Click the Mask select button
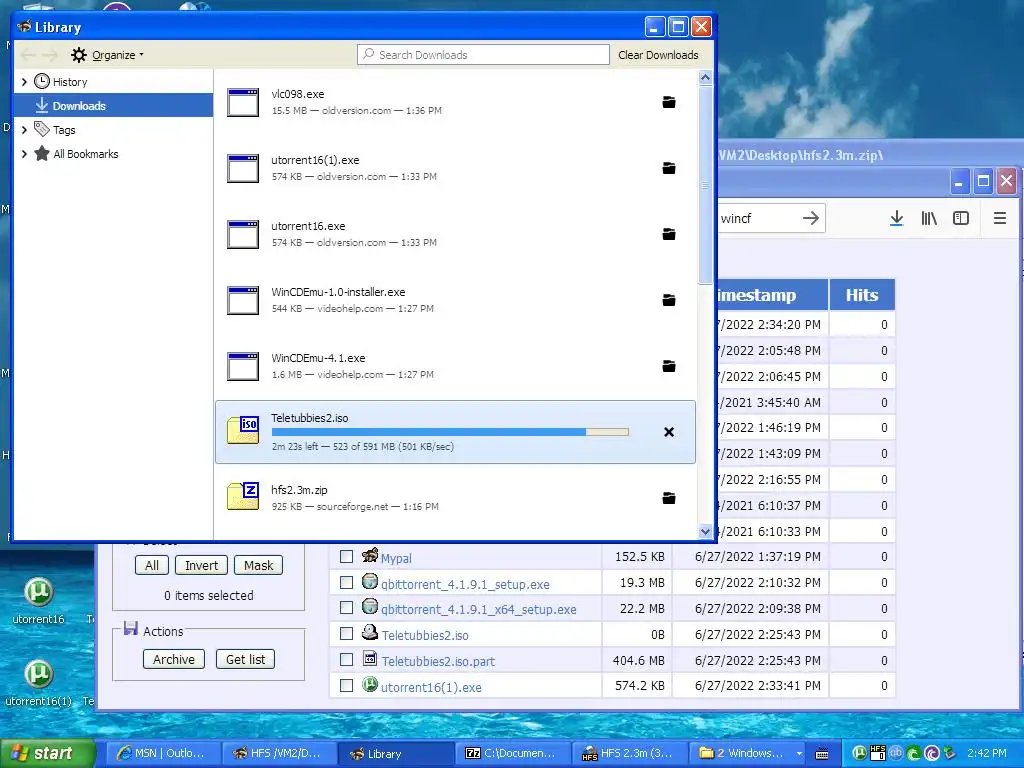Screen dimensions: 1024x768 259,566
